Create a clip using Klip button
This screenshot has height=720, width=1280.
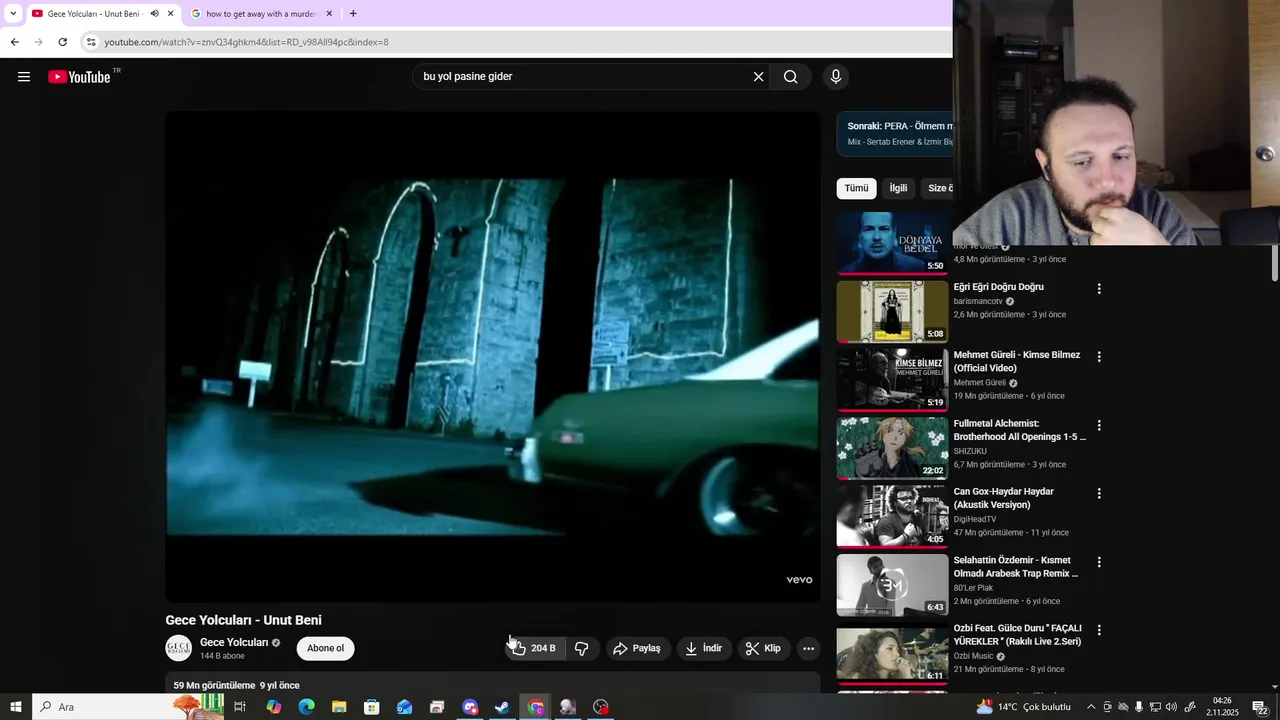(763, 648)
